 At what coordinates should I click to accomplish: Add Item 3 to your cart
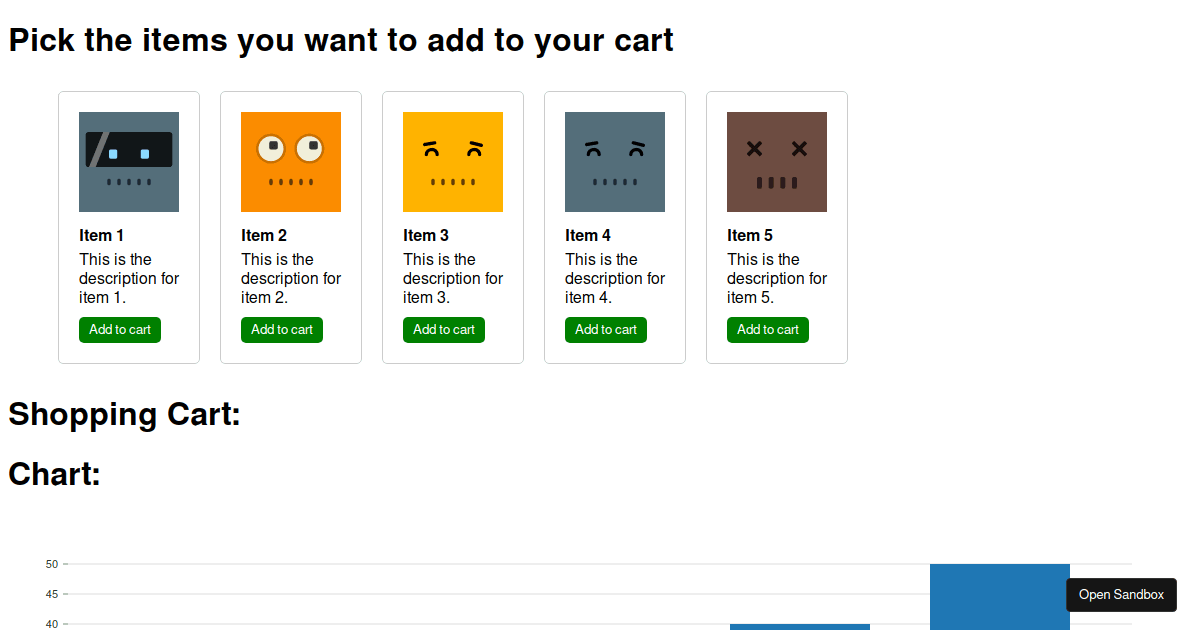click(x=444, y=330)
